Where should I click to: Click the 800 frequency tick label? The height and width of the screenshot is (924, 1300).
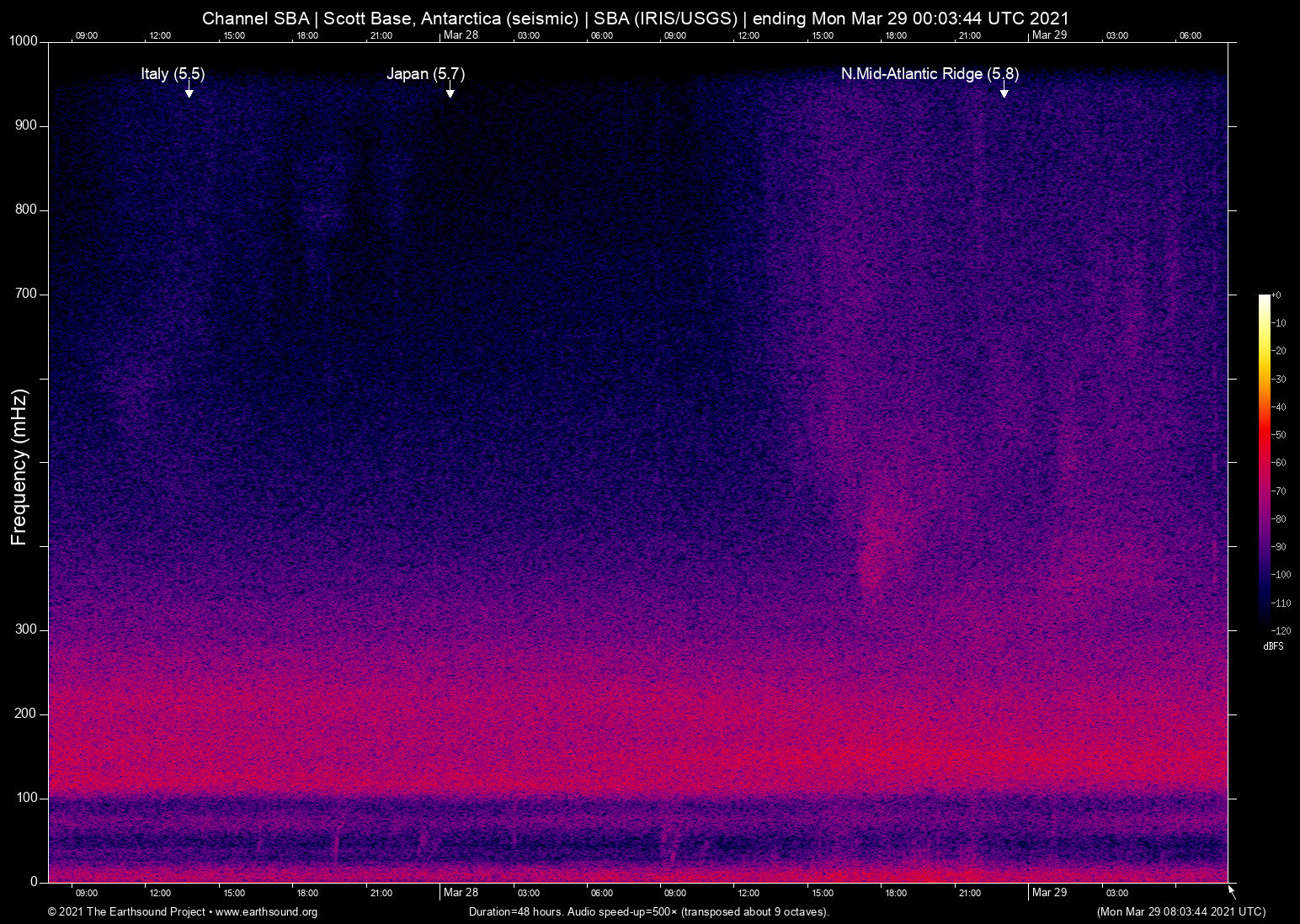26,210
